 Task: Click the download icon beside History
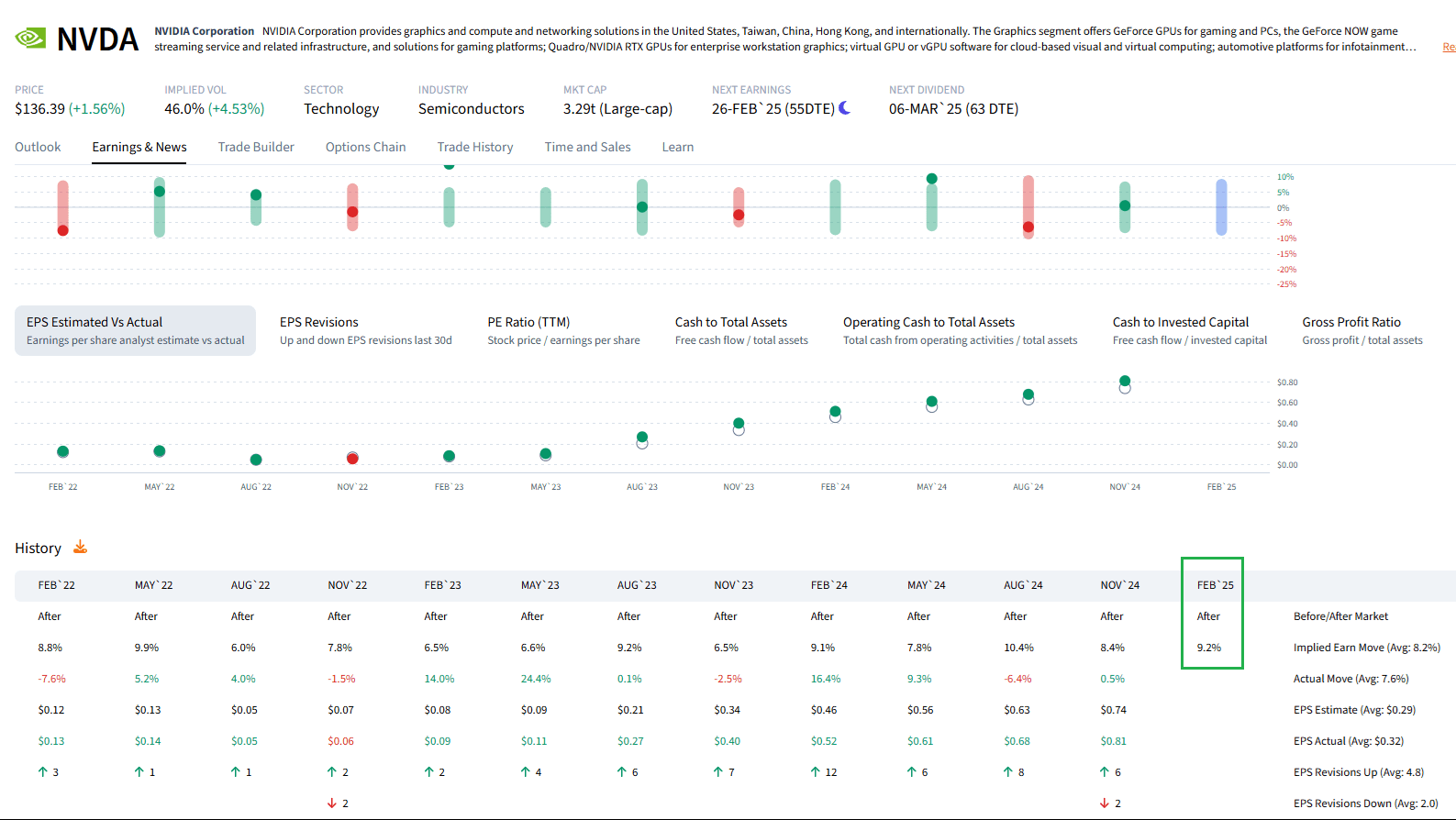81,547
